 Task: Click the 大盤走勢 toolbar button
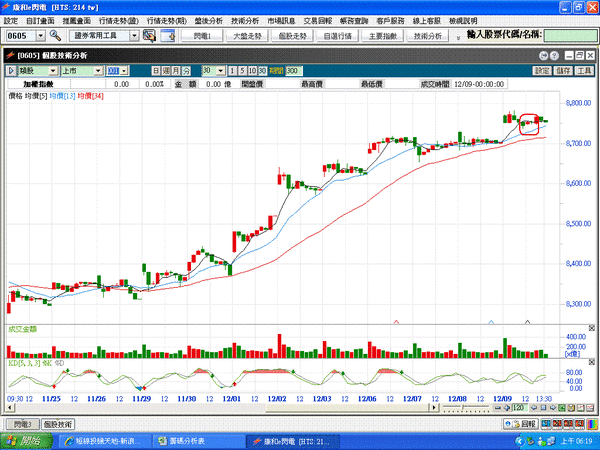[247, 36]
